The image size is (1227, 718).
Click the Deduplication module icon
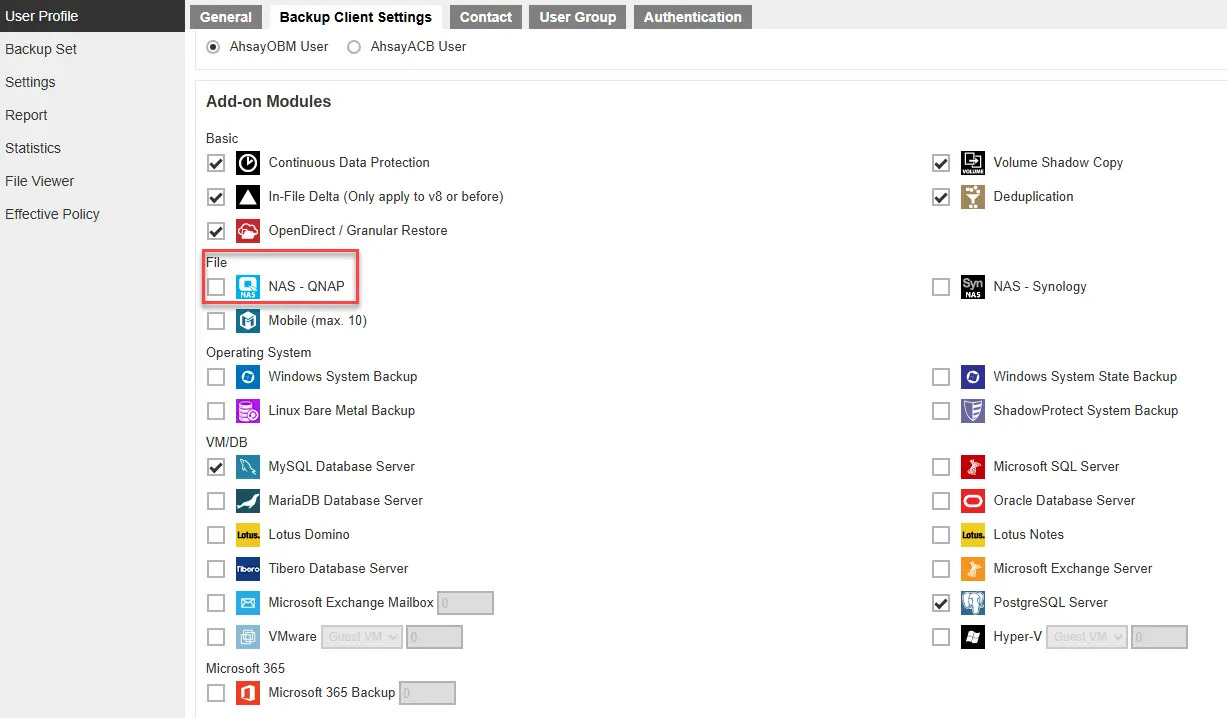click(x=972, y=197)
